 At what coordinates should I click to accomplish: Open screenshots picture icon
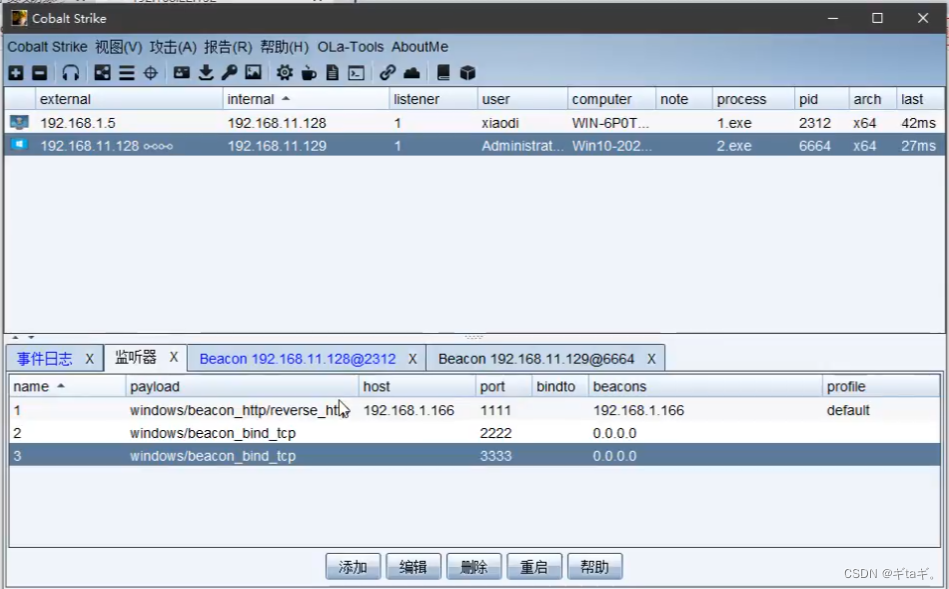[253, 73]
